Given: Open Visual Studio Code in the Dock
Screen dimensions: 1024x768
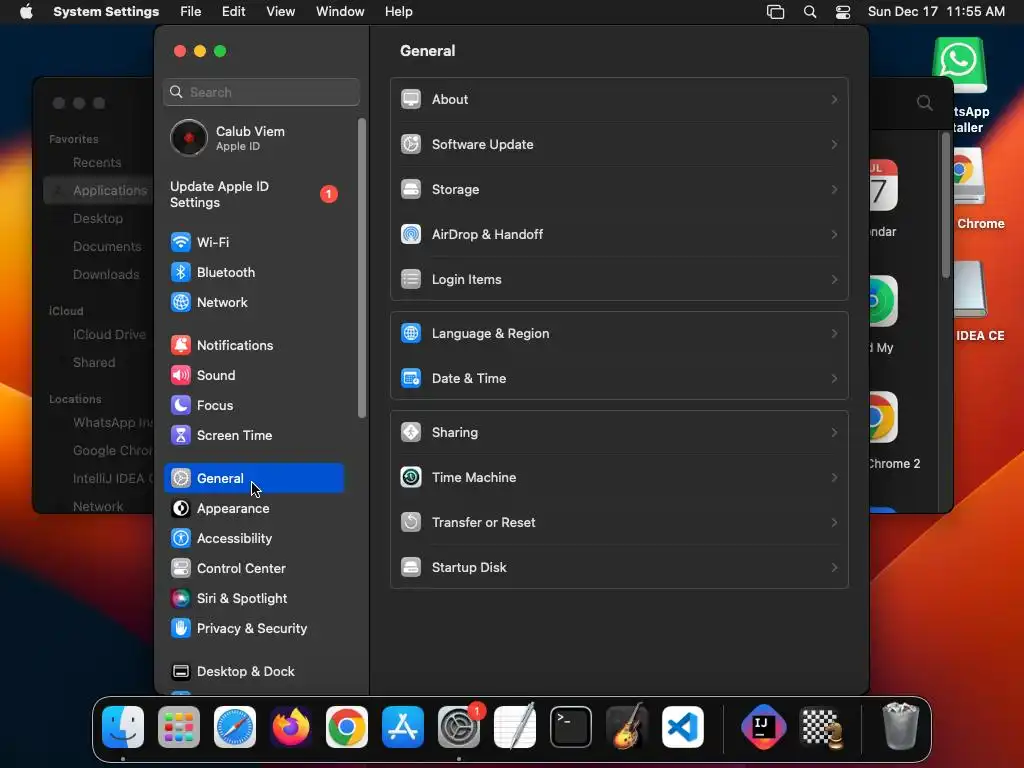Looking at the screenshot, I should (x=683, y=727).
